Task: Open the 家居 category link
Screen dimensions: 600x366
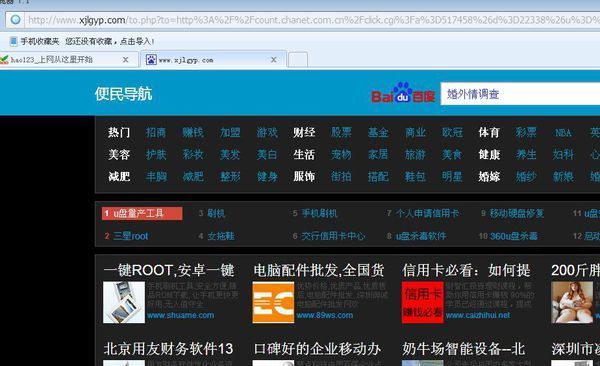Action: (378, 155)
